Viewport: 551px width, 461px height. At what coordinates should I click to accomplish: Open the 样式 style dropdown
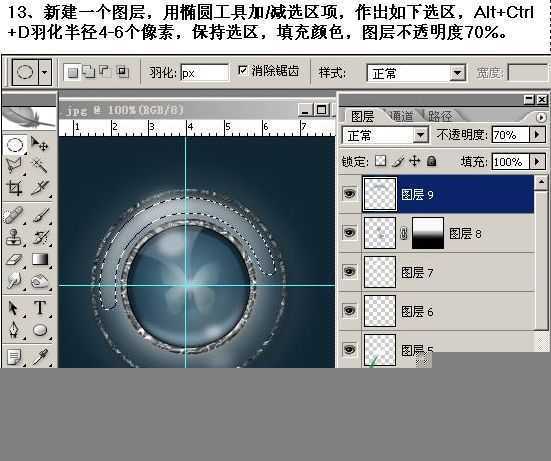tap(457, 73)
